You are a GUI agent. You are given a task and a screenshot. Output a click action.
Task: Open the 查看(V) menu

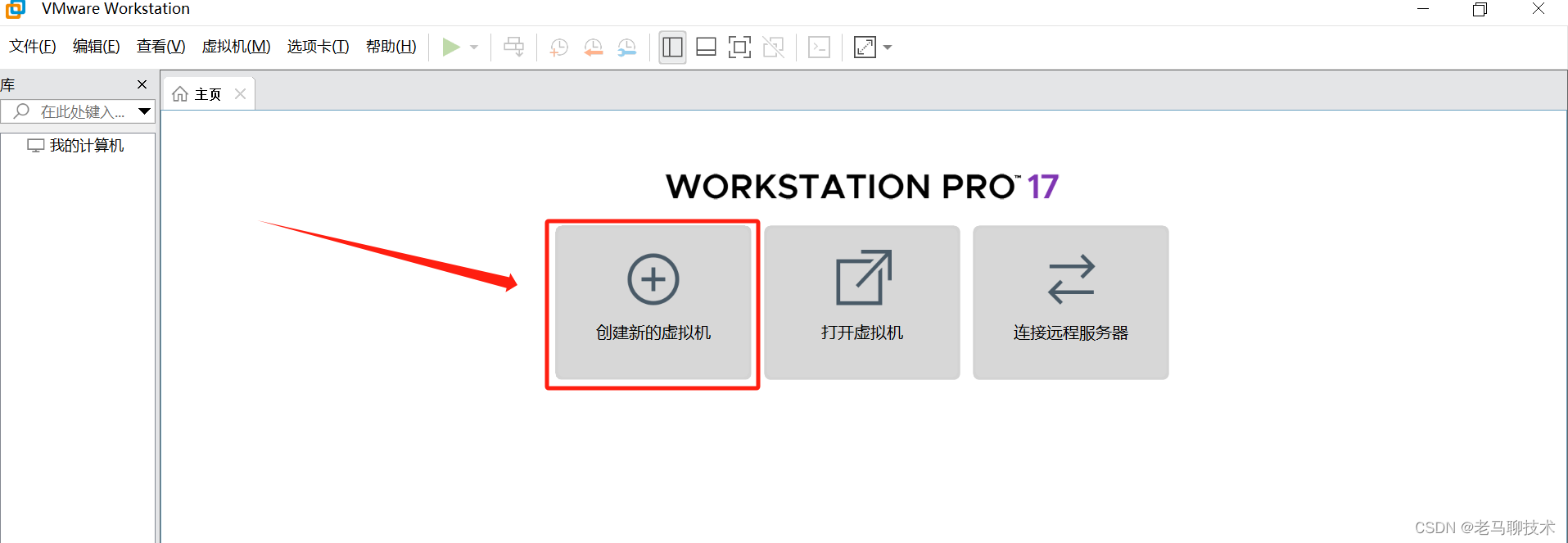coord(161,47)
